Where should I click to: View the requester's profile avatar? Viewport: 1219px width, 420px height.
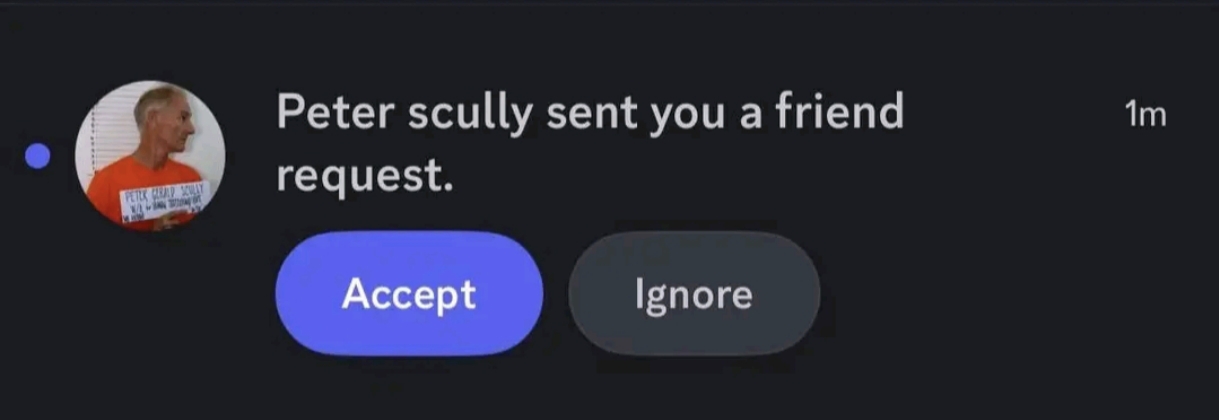(150, 156)
